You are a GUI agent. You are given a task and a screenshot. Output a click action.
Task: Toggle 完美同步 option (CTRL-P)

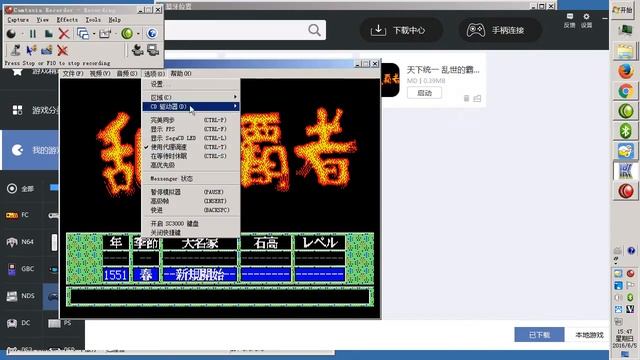[x=191, y=120]
